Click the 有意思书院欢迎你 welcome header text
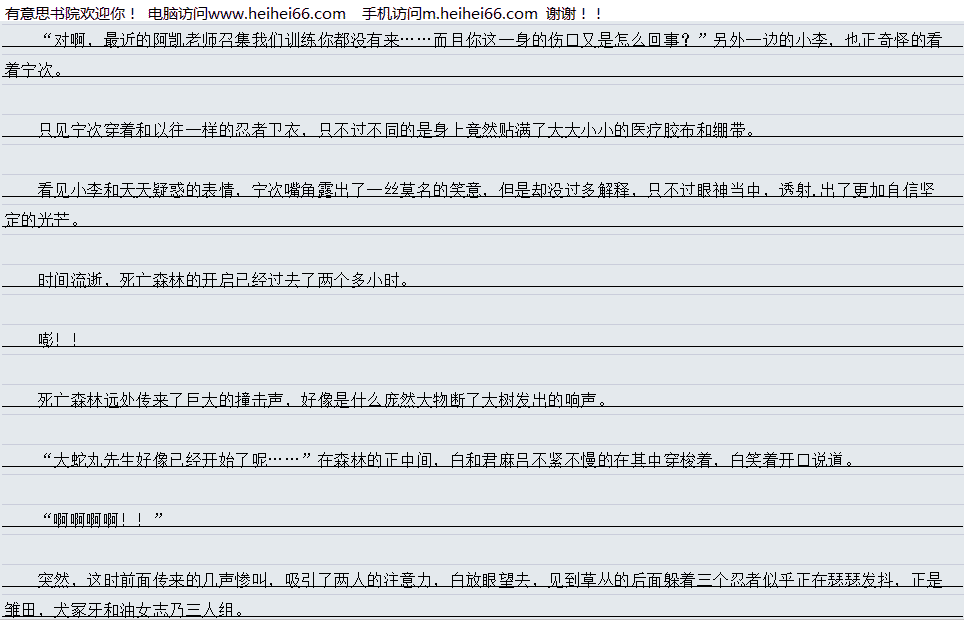This screenshot has width=964, height=621. (x=72, y=13)
